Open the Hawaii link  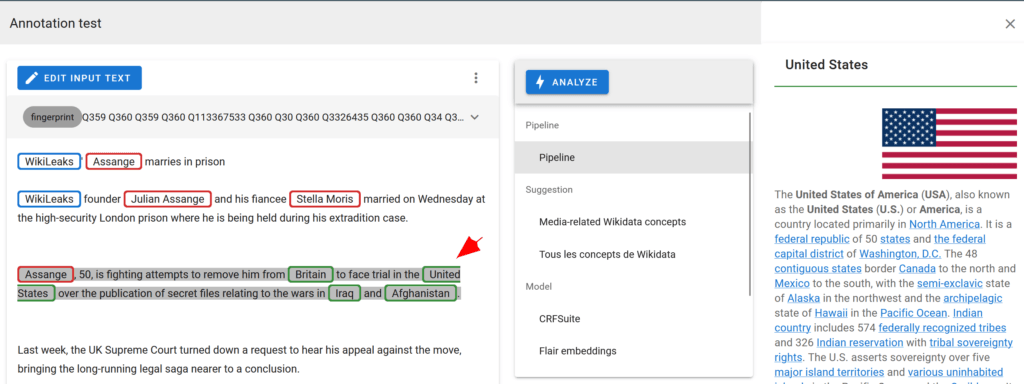pyautogui.click(x=831, y=313)
